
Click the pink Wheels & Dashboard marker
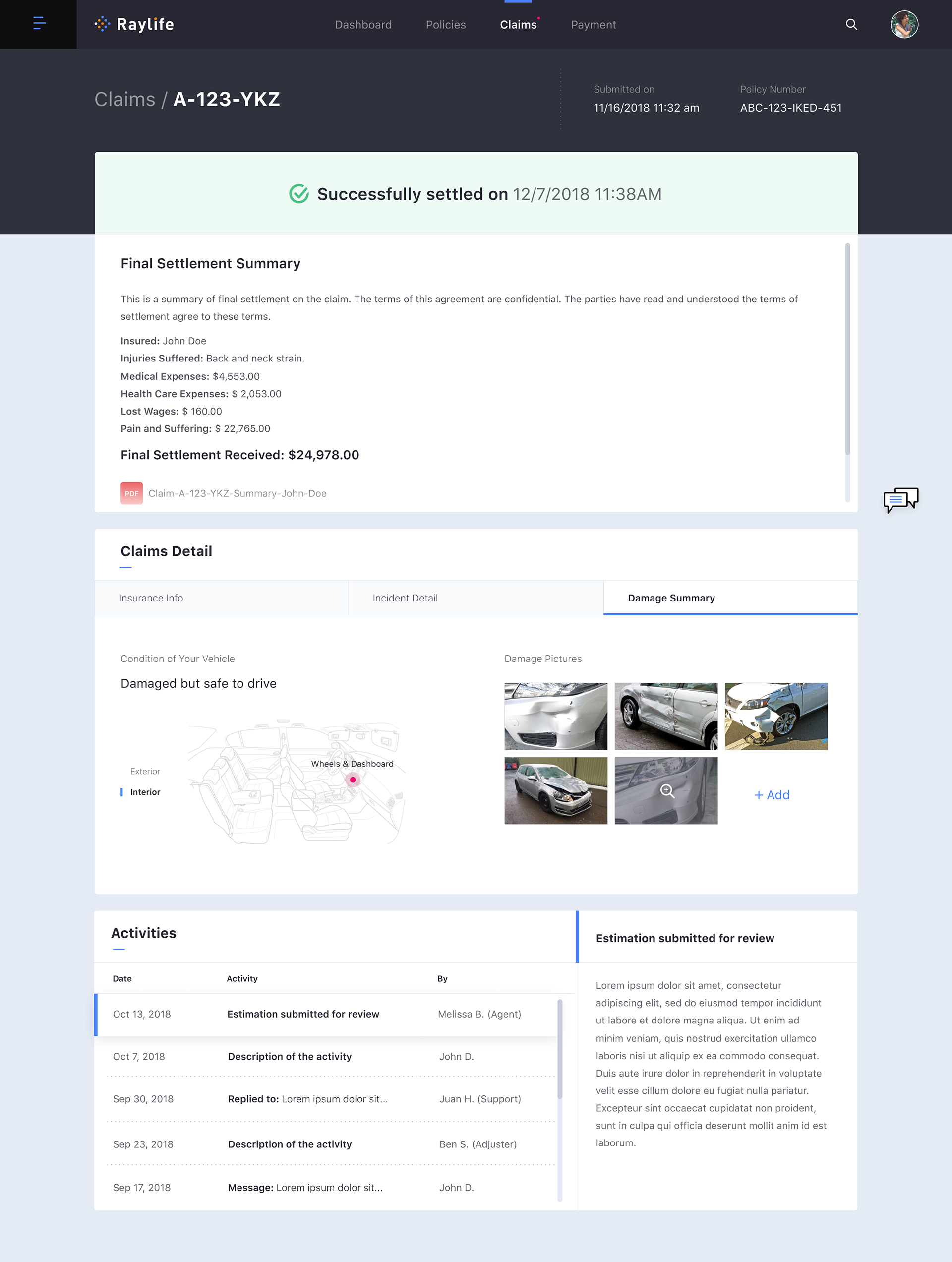click(x=353, y=780)
